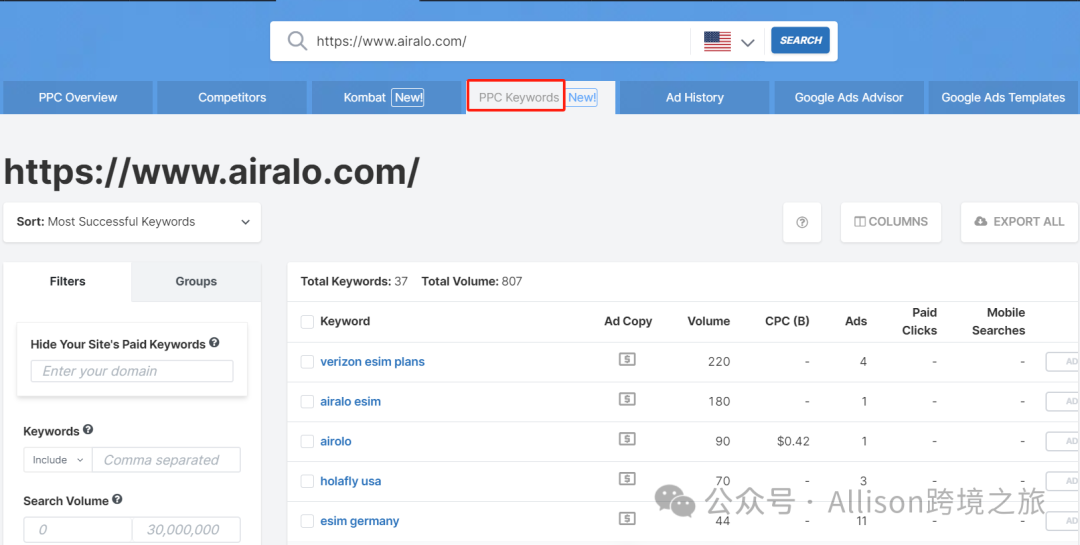Open the verizon esim plans keyword link
Screen dimensions: 1080x545
point(373,362)
